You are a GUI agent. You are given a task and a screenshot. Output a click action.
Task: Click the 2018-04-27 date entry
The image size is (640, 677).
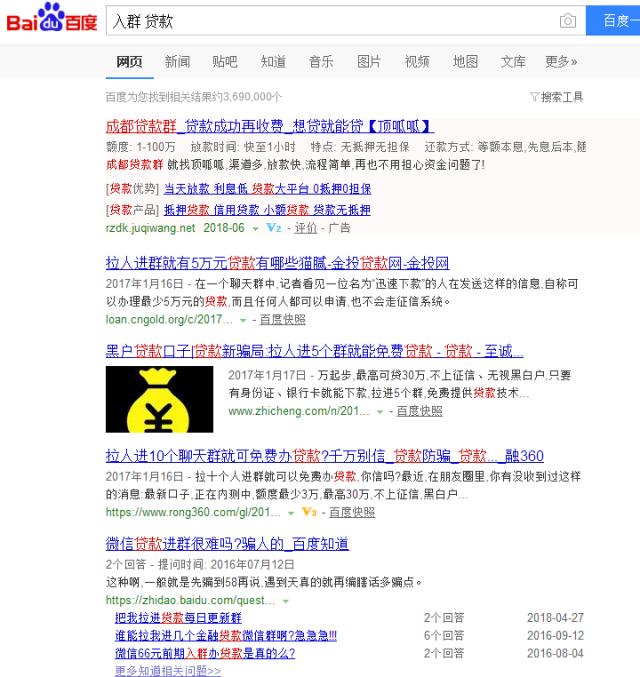[x=555, y=618]
